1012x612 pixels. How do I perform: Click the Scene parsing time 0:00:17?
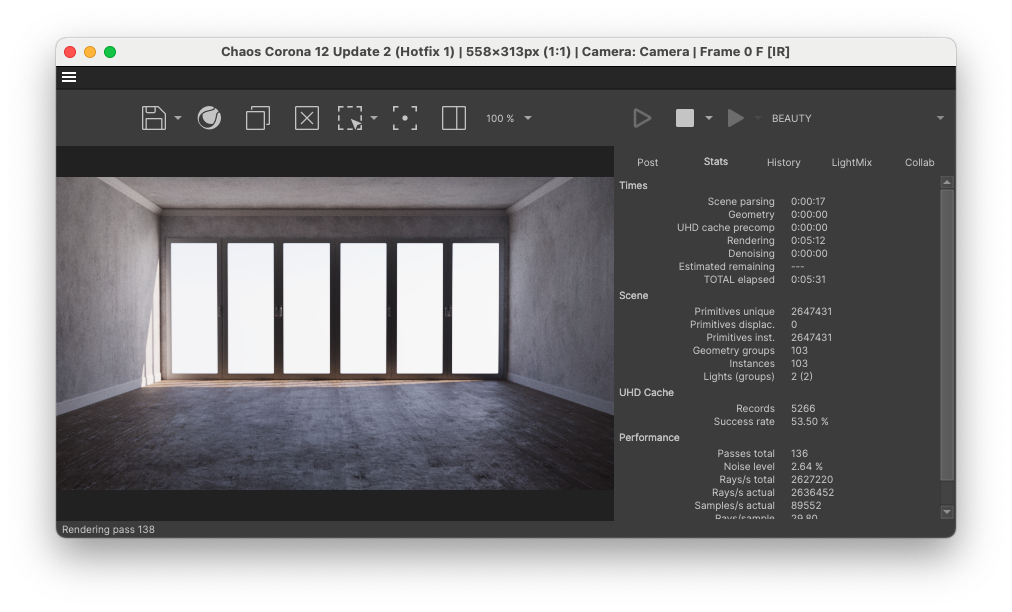click(x=808, y=201)
